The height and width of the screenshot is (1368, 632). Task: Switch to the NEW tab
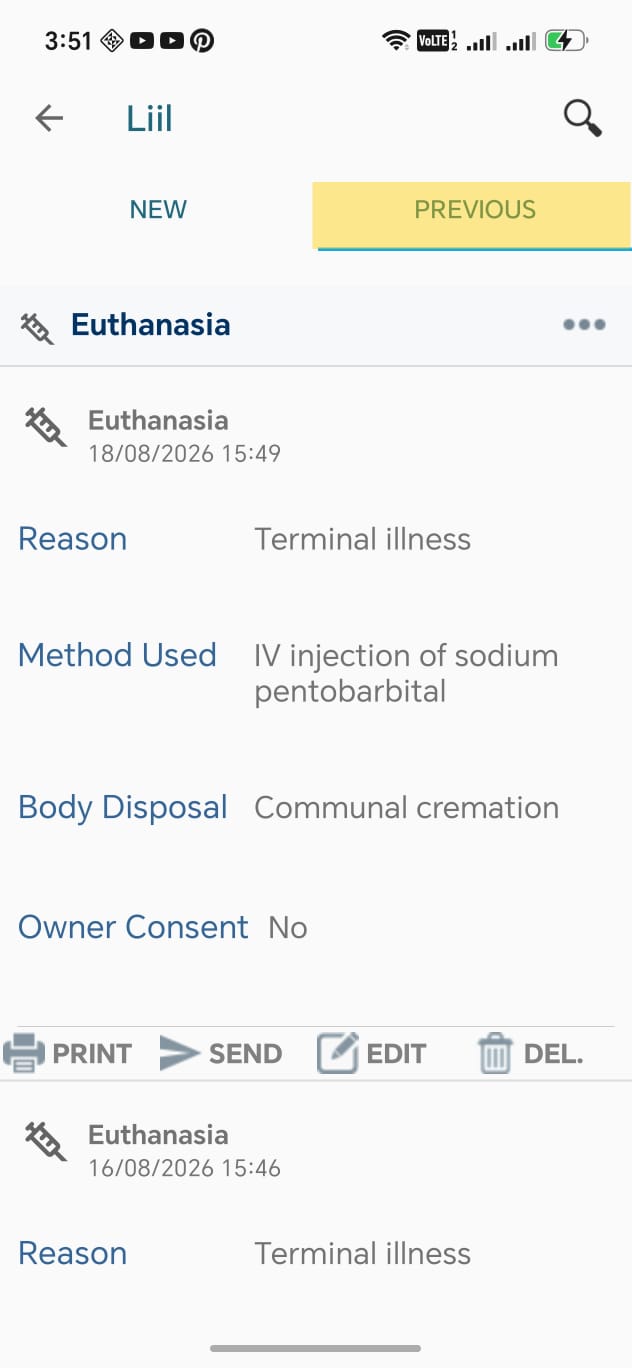[158, 210]
